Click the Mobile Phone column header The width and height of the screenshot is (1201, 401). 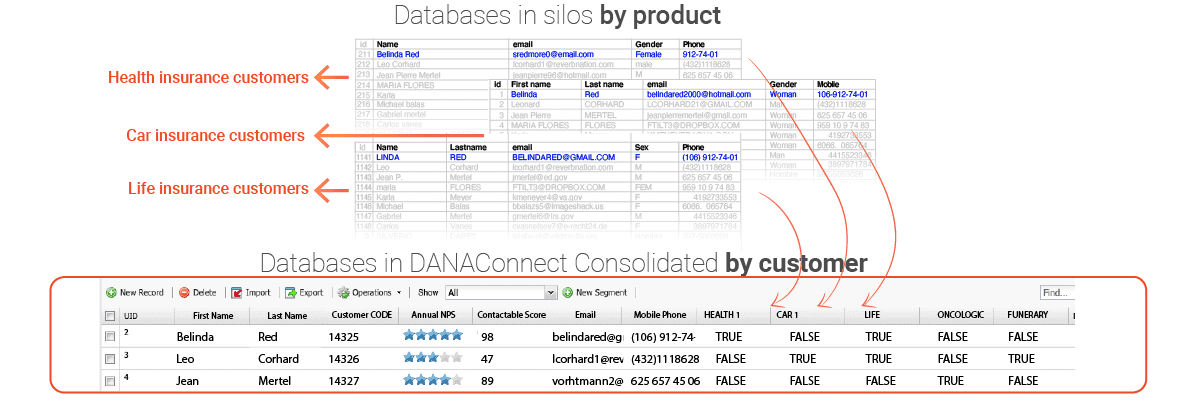click(x=660, y=316)
